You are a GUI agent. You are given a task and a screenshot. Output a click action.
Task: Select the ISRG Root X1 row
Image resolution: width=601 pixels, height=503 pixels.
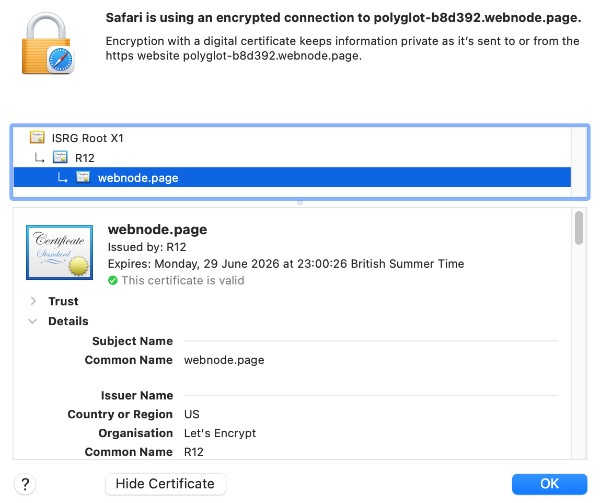(x=292, y=138)
